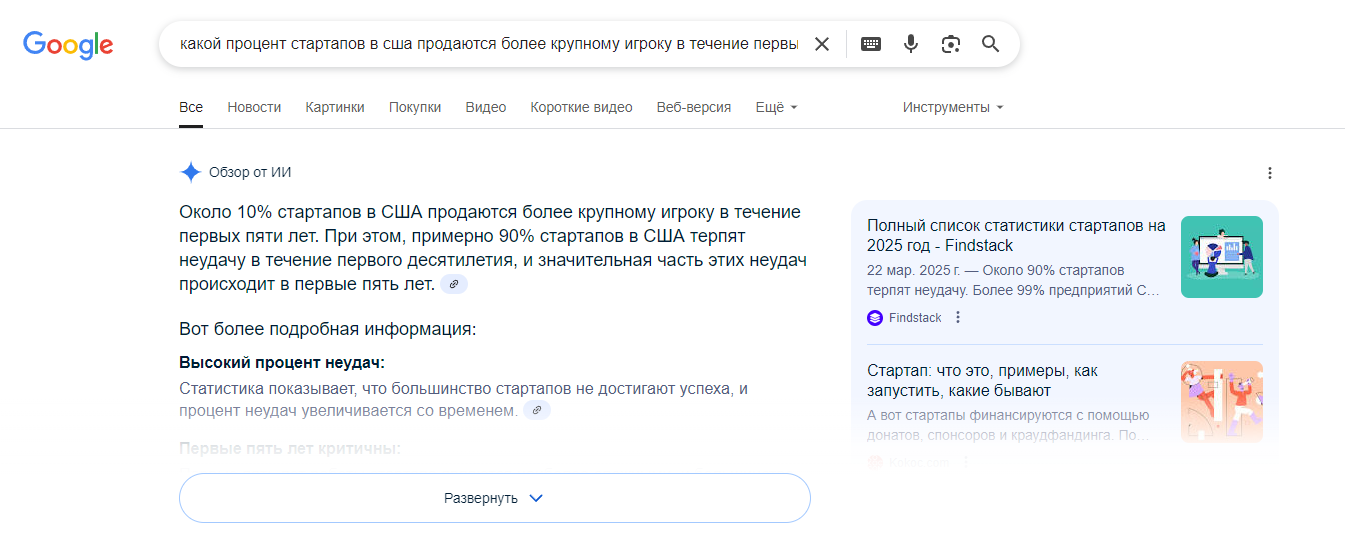Open AI overview three-dot options menu
The image size is (1345, 534).
[1270, 173]
